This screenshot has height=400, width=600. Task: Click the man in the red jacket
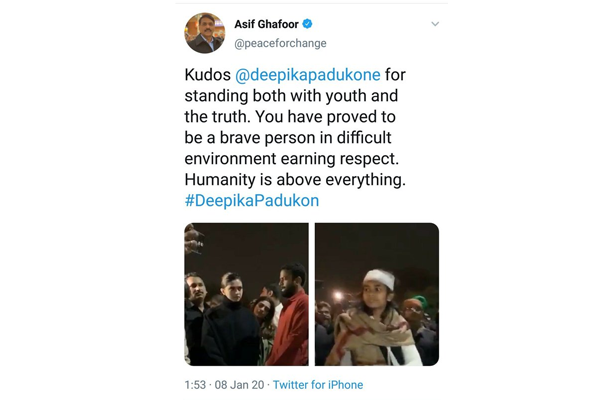[290, 314]
